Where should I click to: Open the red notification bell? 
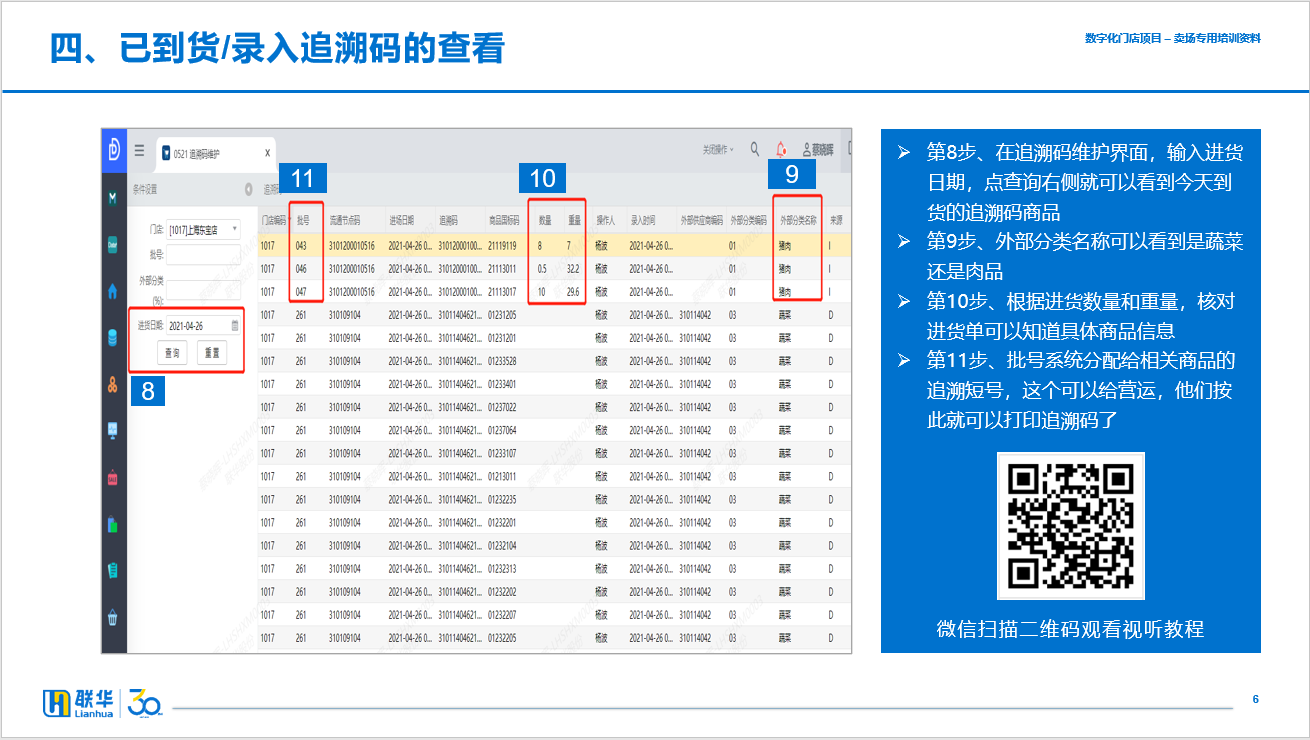[781, 150]
